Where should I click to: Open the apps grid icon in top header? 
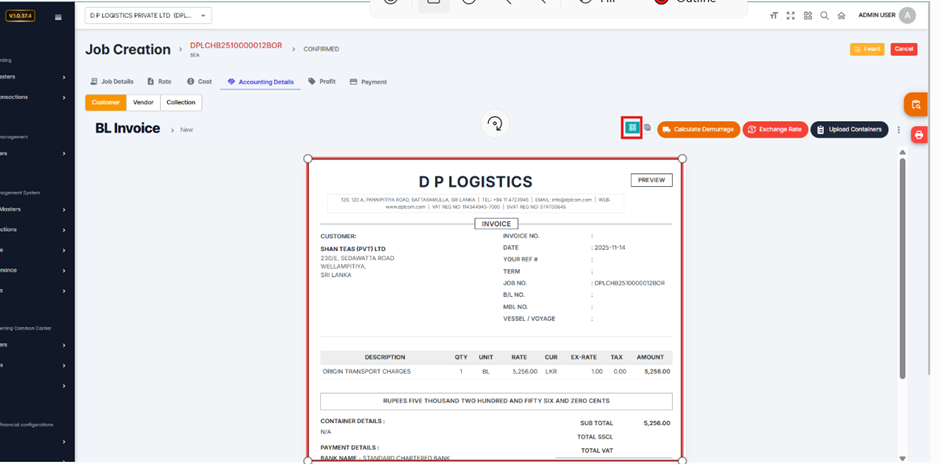click(x=807, y=16)
